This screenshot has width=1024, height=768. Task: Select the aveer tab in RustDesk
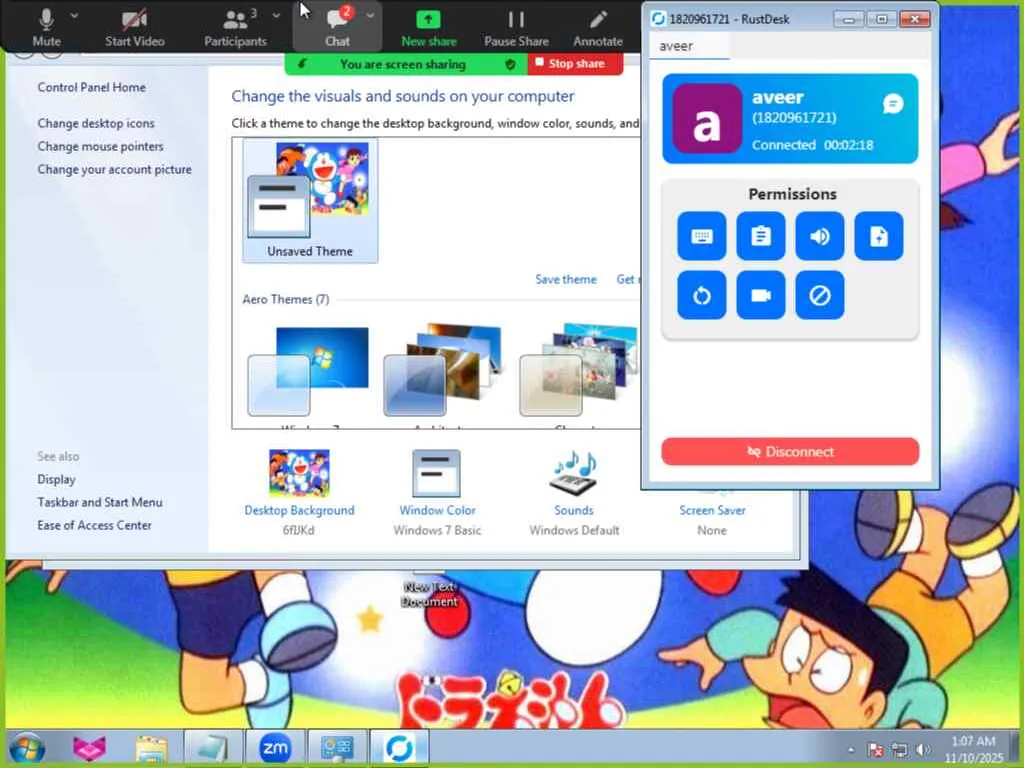click(x=689, y=46)
